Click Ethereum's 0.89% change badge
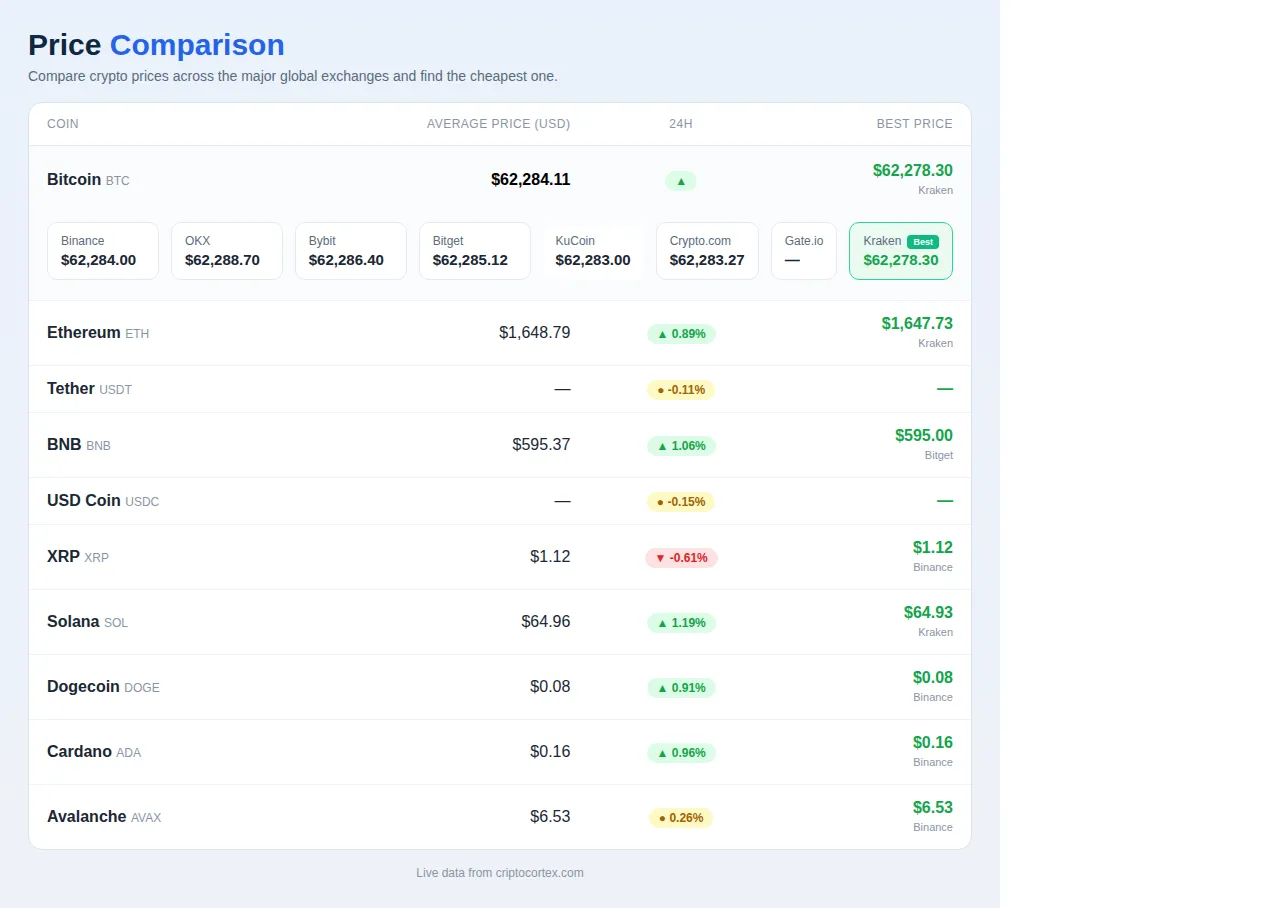1280x908 pixels. (x=681, y=334)
